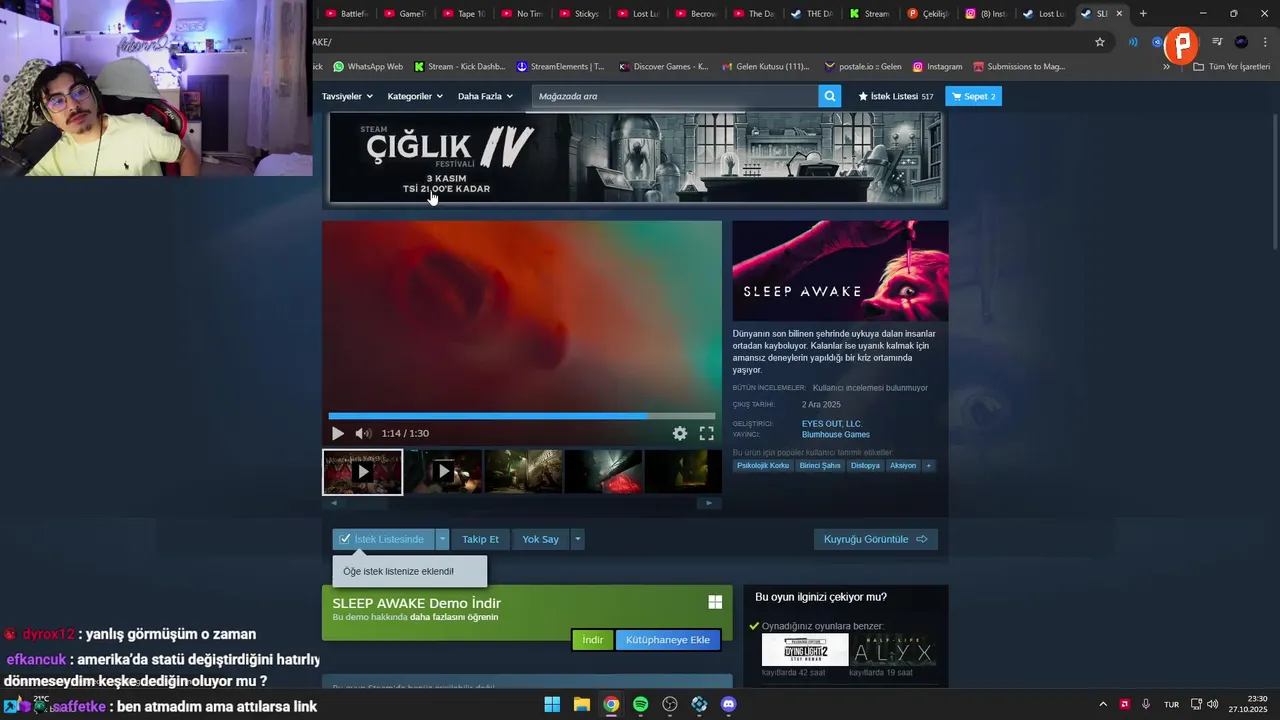Click the green İndir demo button
Image resolution: width=1280 pixels, height=720 pixels.
click(x=592, y=640)
